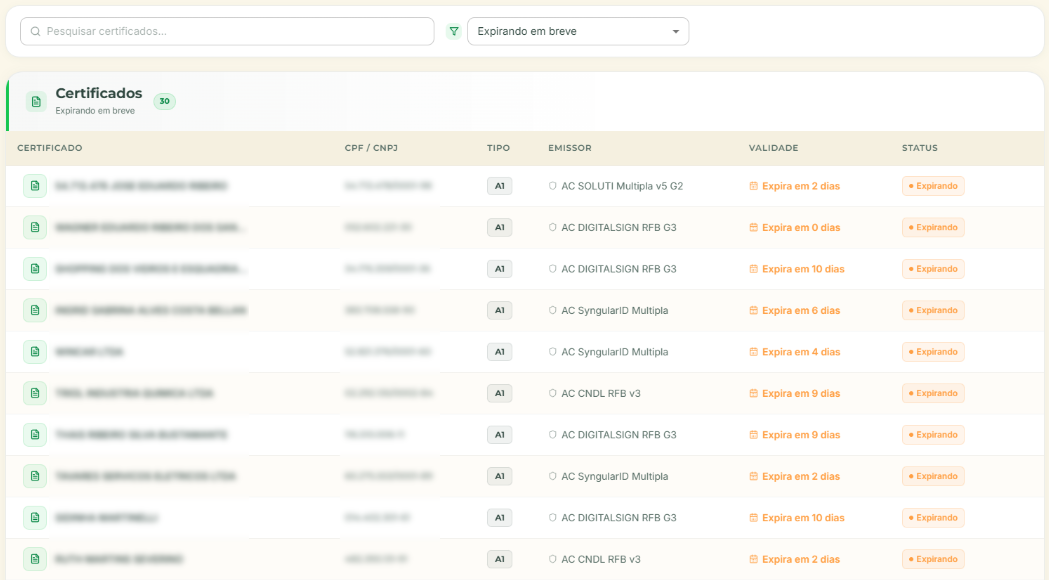Click Expirando badge in the 6 dias row
This screenshot has height=580, width=1049.
933,310
